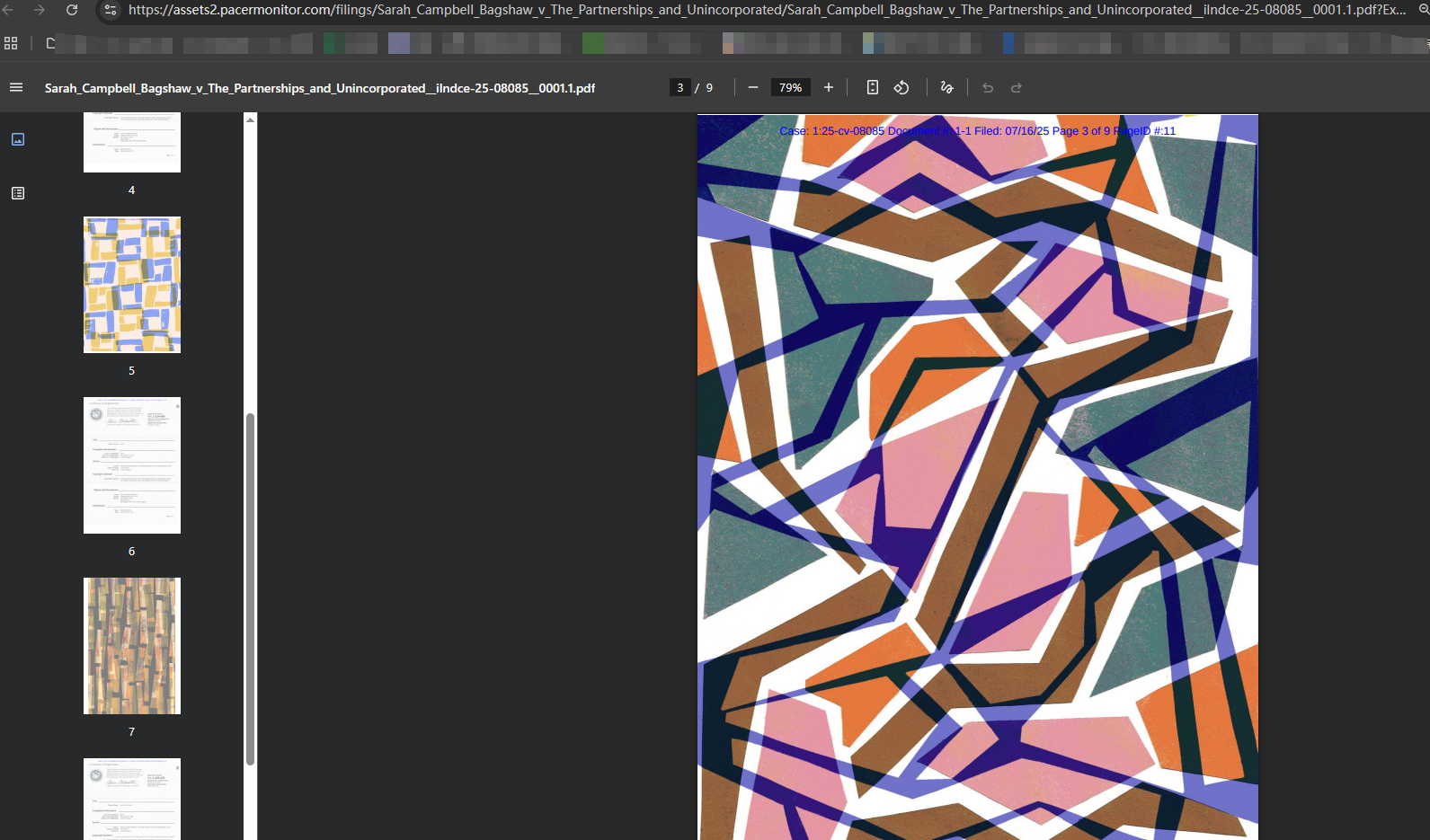Click the undo arrow in PDF toolbar
Screen dimensions: 1430x840
click(x=988, y=87)
